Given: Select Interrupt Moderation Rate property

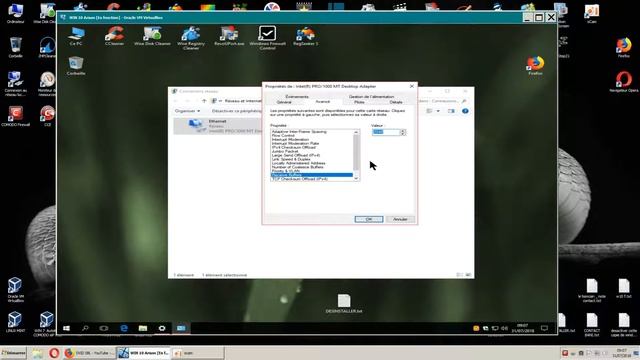Looking at the screenshot, I should [x=312, y=144].
